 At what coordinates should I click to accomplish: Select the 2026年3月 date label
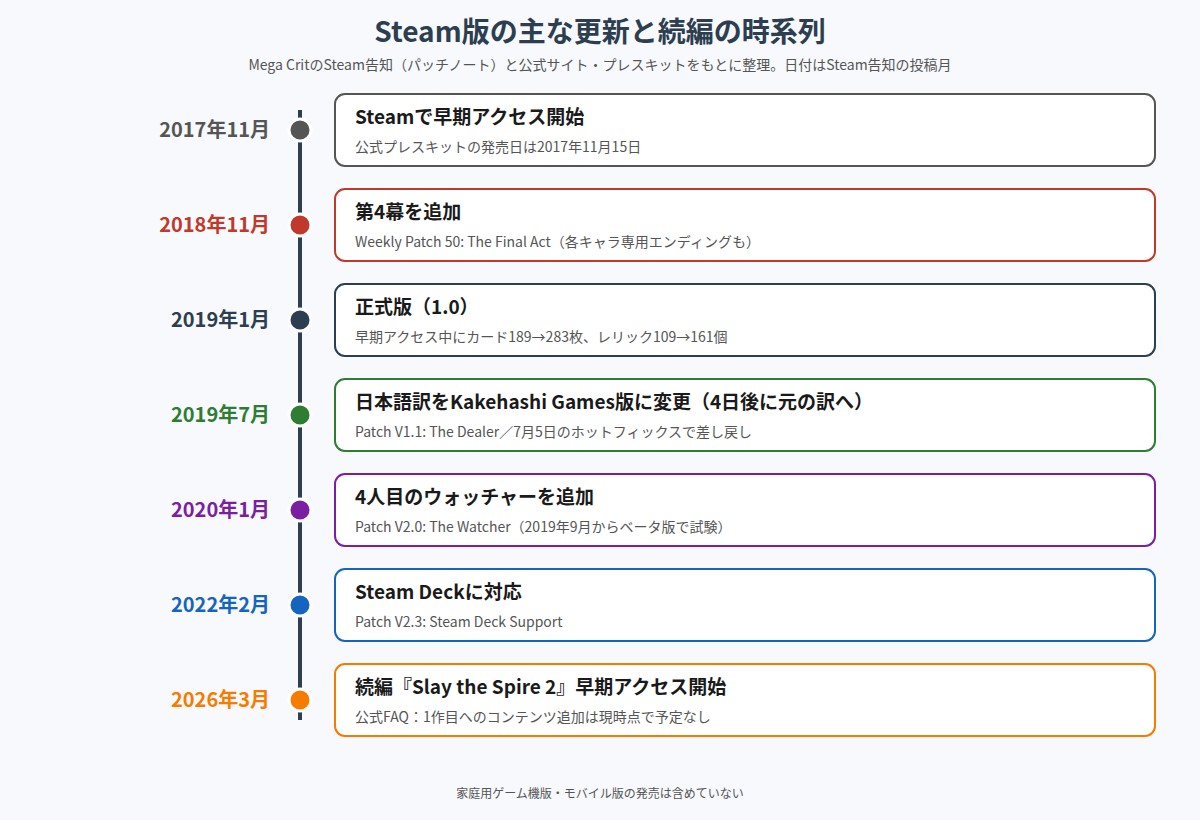click(220, 700)
